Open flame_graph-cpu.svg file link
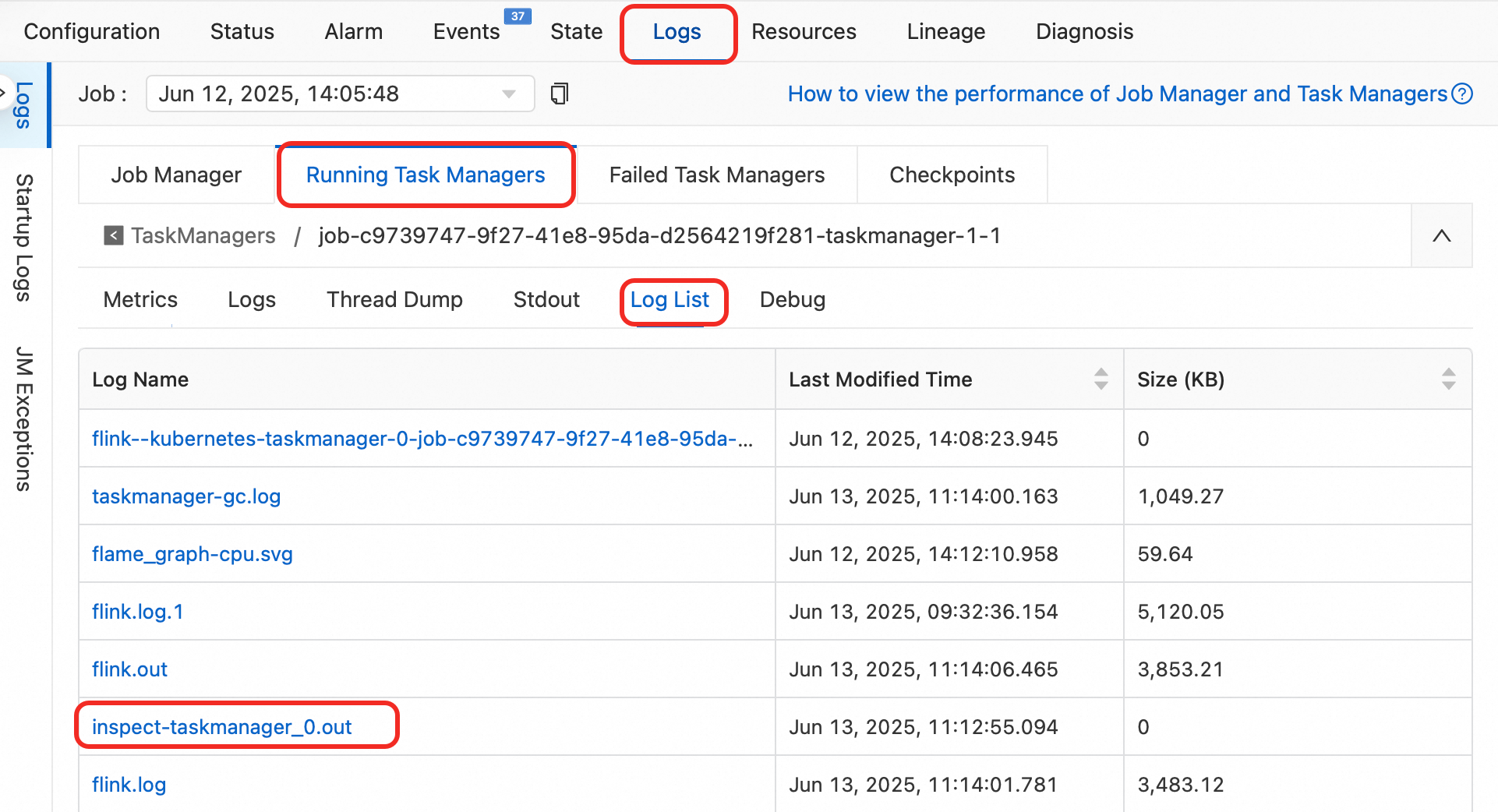Screen dimensions: 1498x812 193,554
